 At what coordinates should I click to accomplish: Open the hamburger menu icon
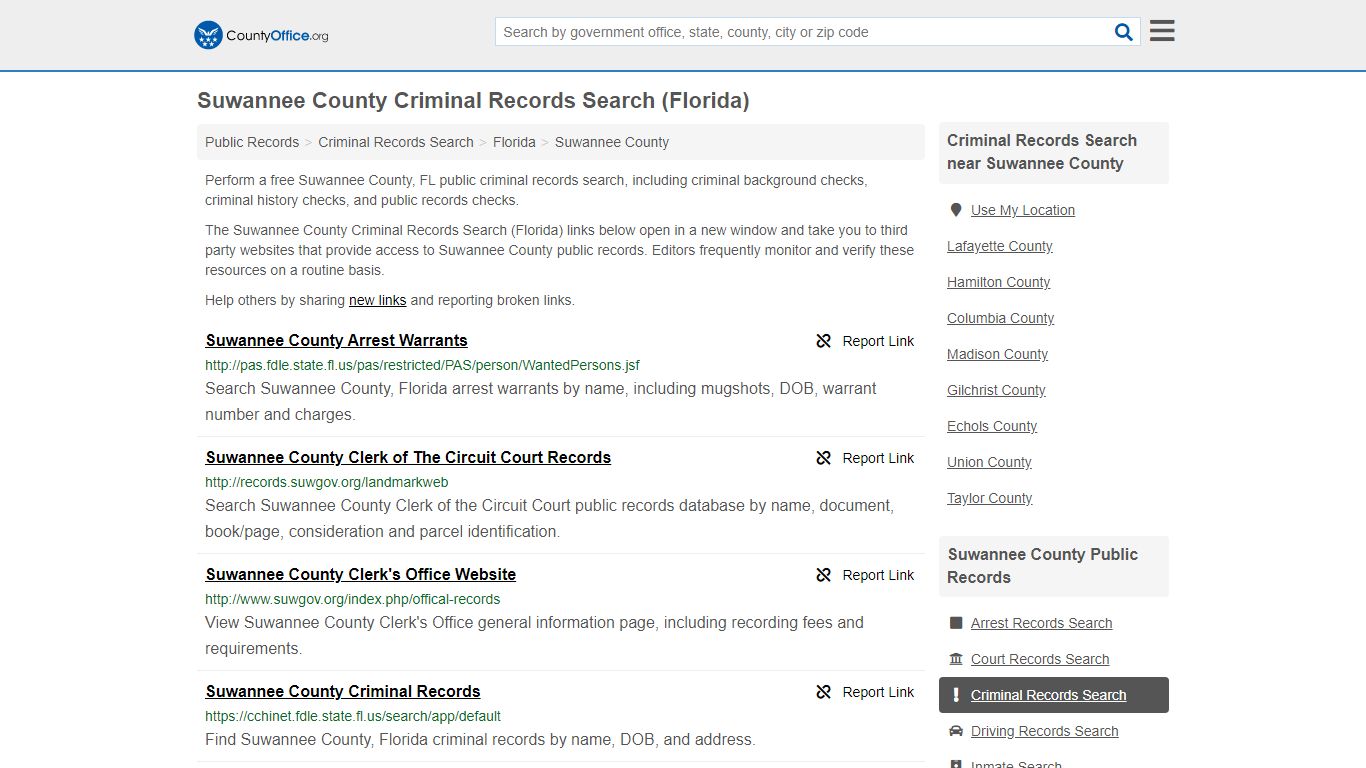pos(1162,31)
